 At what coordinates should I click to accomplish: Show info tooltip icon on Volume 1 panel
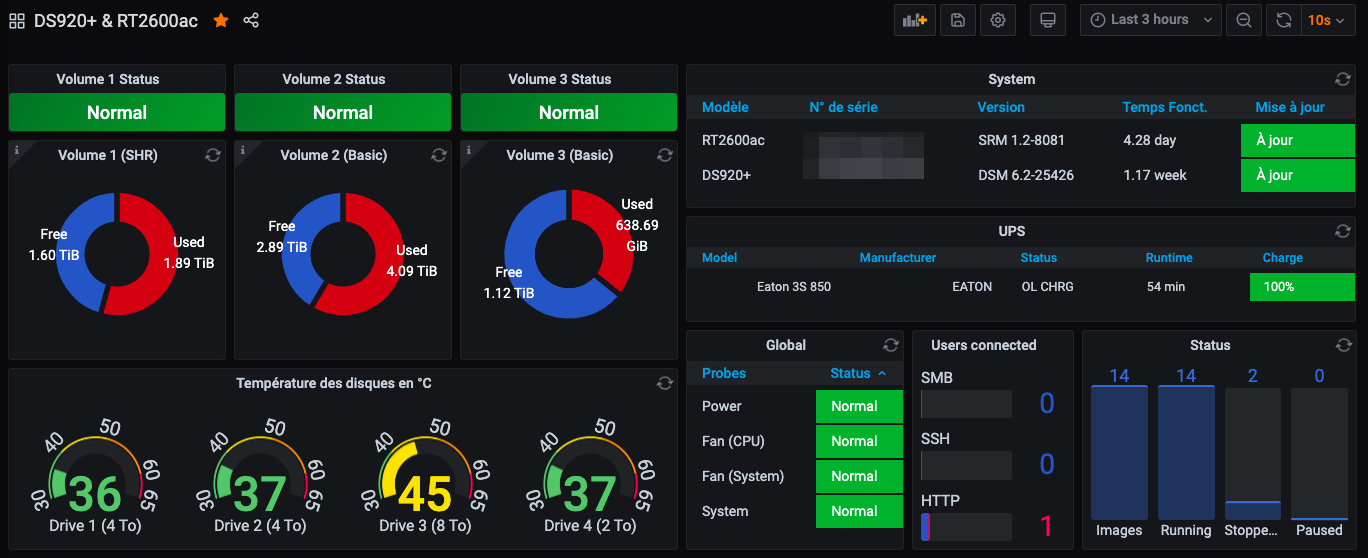[x=16, y=148]
